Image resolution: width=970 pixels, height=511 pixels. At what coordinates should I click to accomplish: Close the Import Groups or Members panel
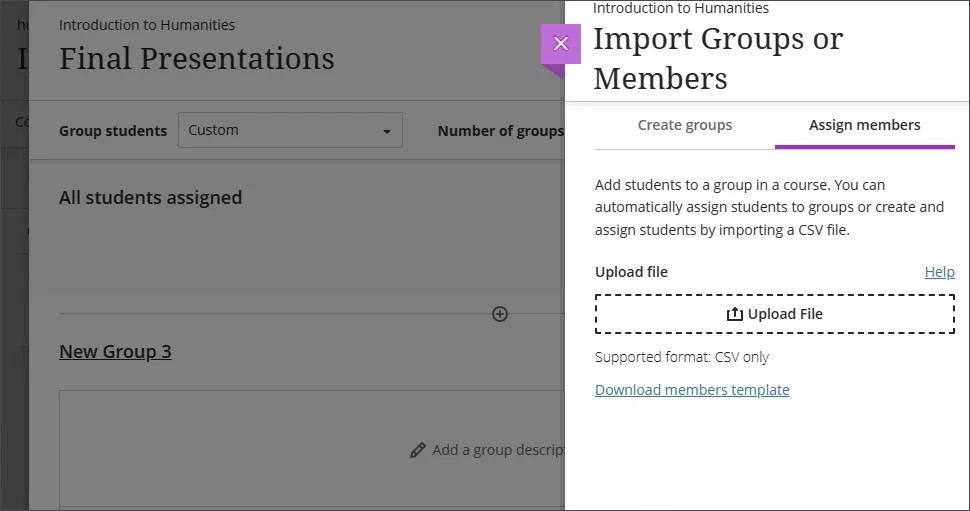coord(560,44)
